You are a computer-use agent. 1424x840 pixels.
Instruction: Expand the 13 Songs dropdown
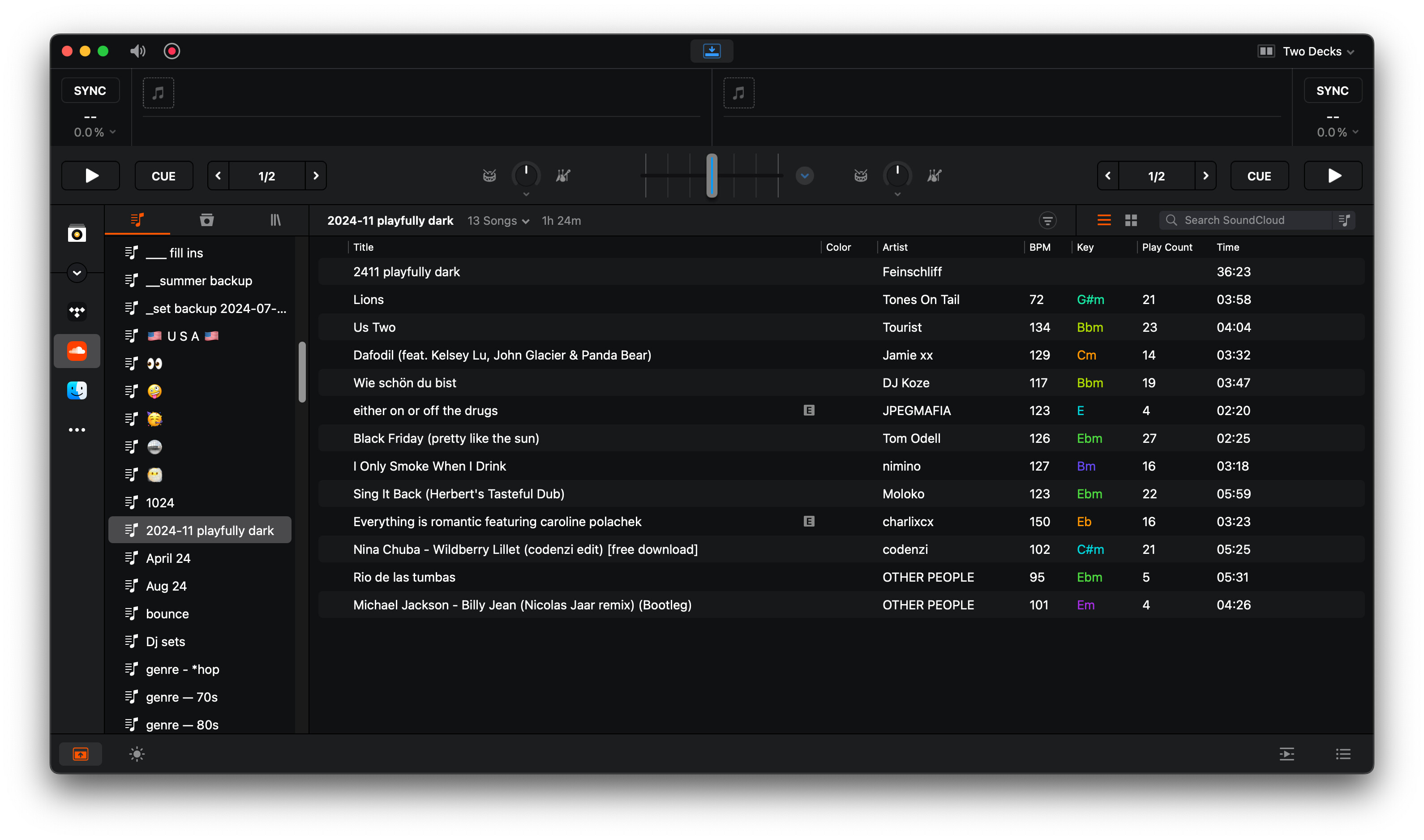(x=498, y=221)
